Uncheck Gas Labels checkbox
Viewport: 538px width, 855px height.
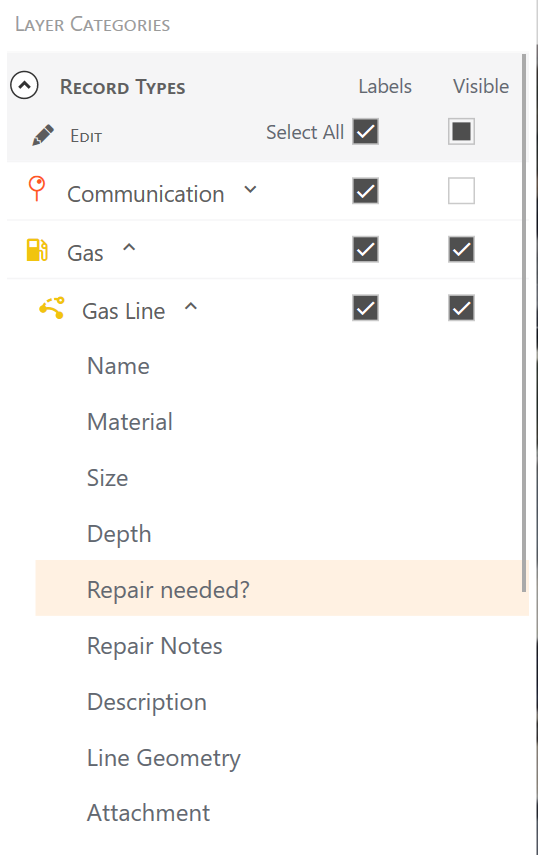[365, 250]
